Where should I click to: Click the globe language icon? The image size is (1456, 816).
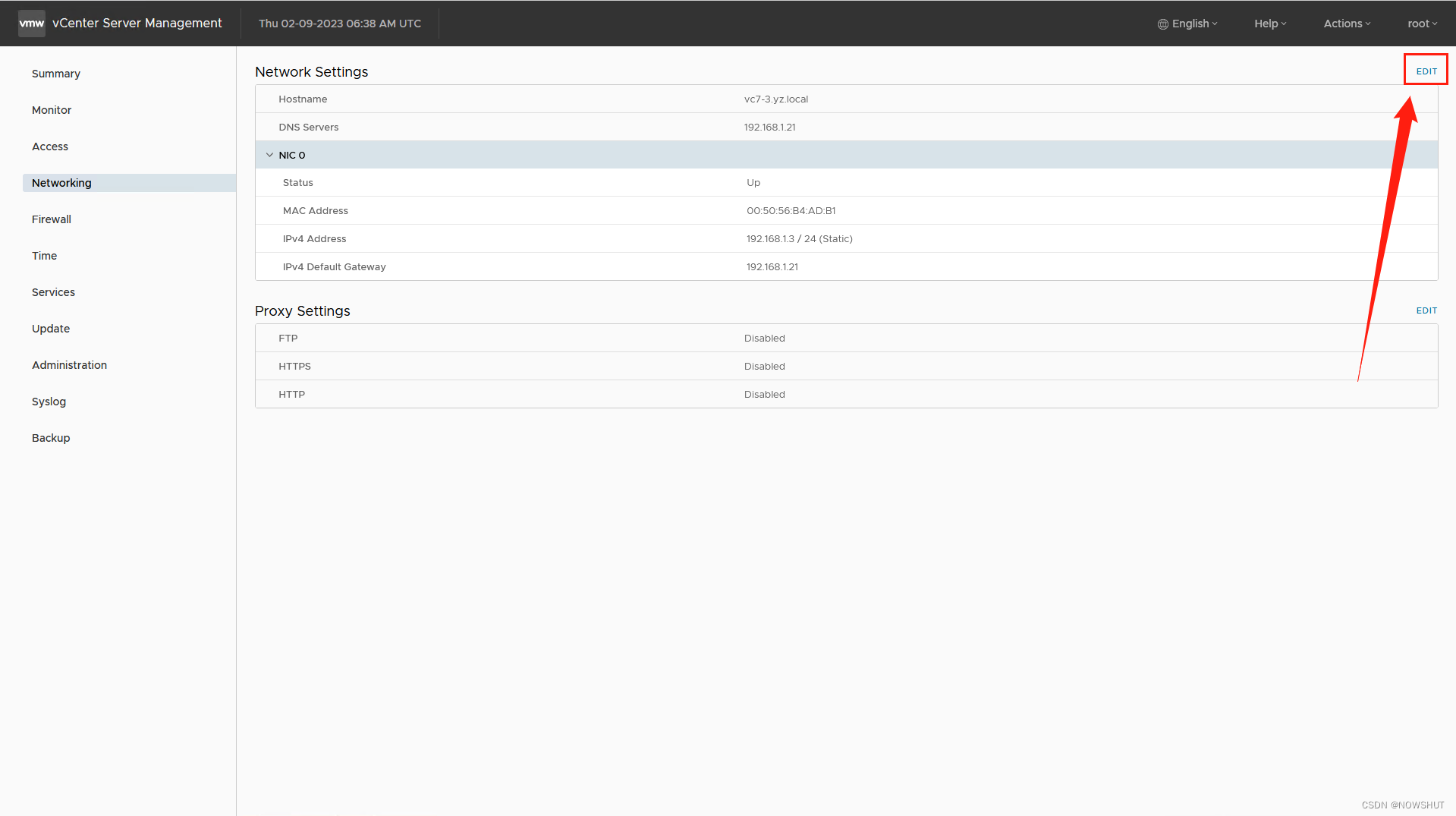coord(1162,24)
